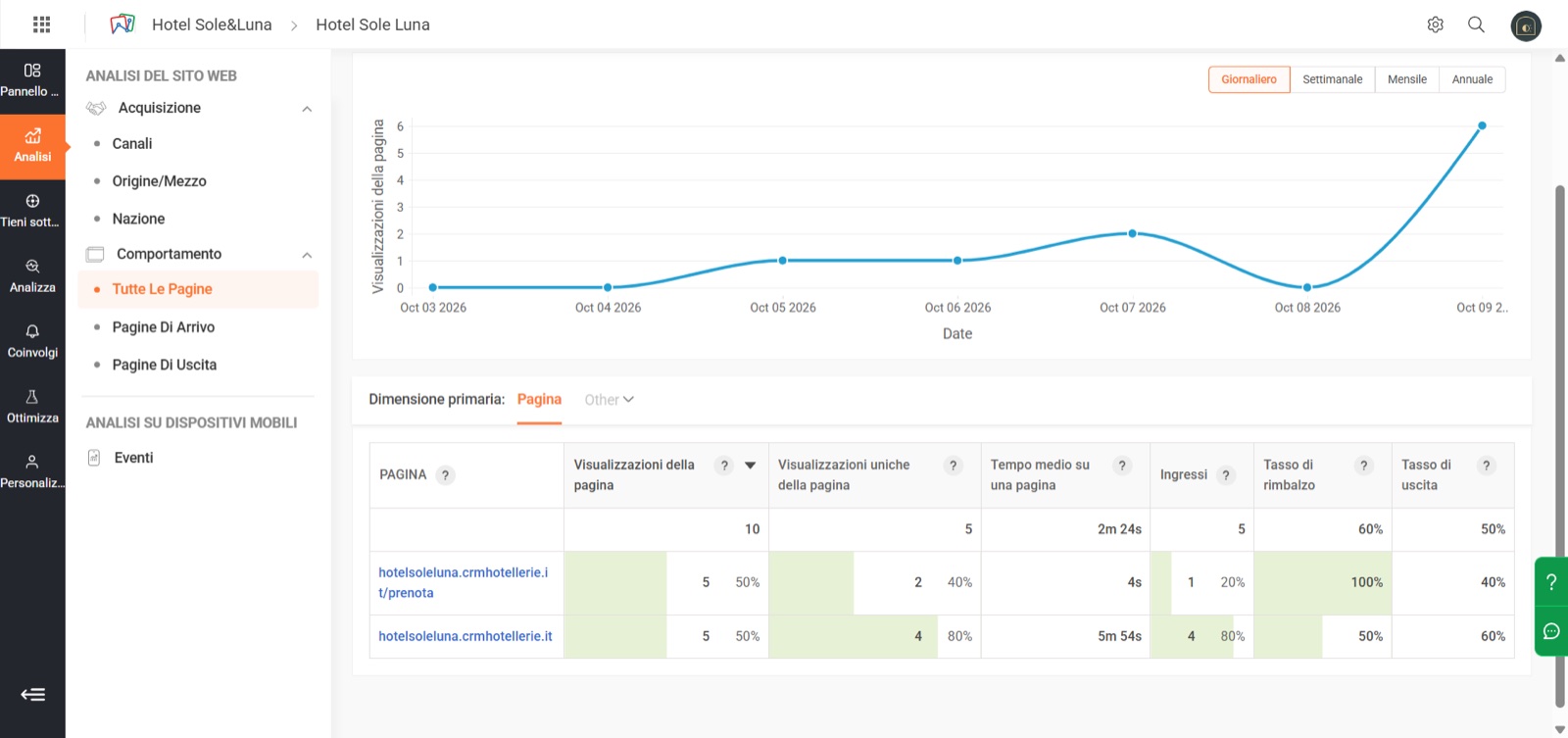Click the Hotel Sole&Luna breadcrumb
1568x738 pixels.
(x=212, y=25)
